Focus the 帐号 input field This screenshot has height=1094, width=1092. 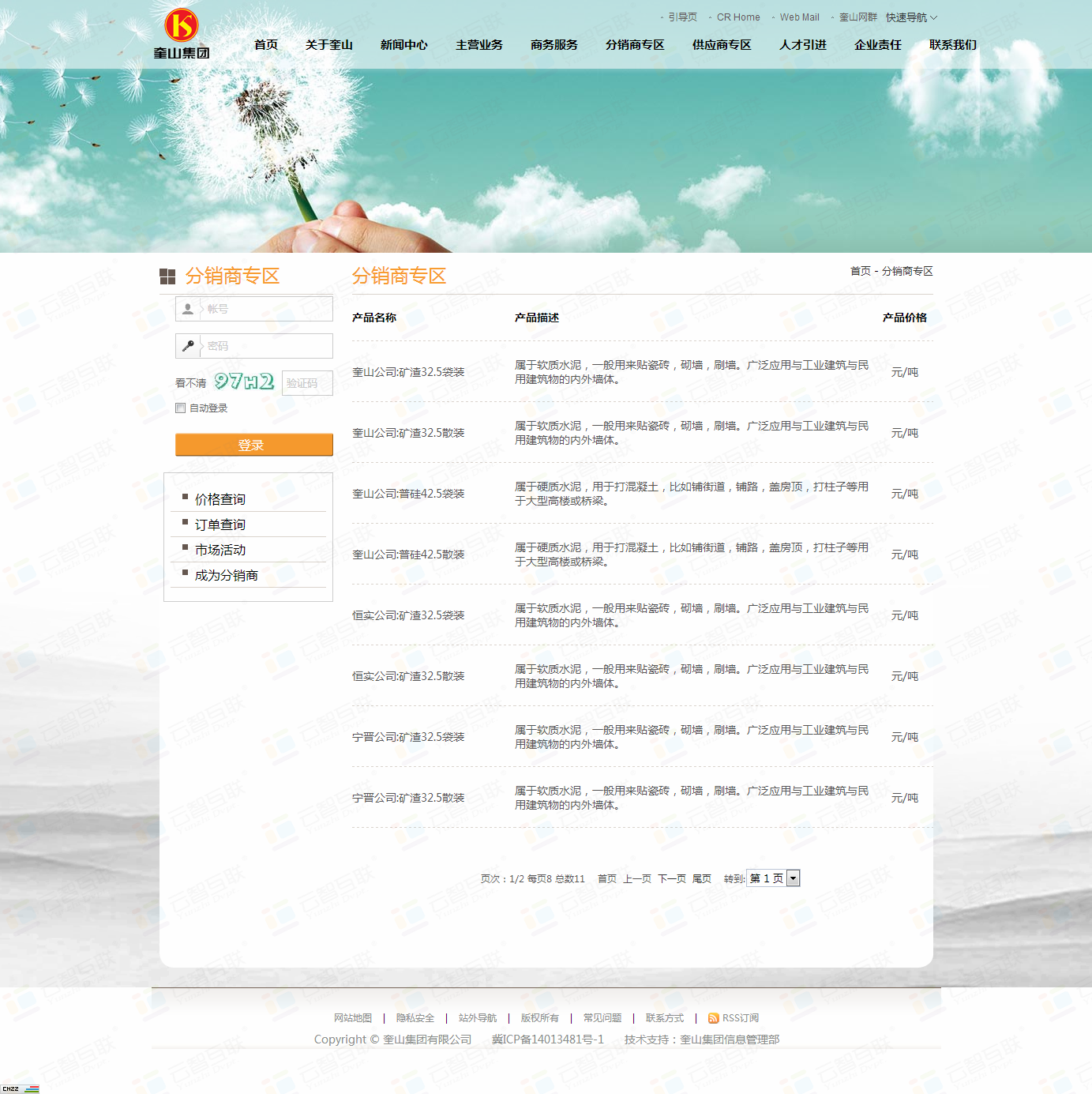pos(254,309)
